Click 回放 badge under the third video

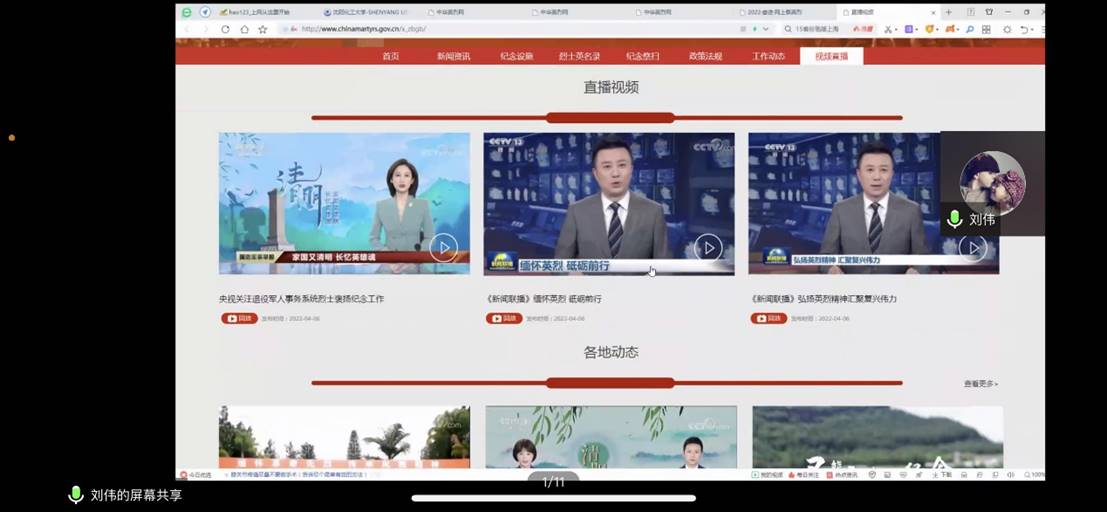tap(768, 318)
